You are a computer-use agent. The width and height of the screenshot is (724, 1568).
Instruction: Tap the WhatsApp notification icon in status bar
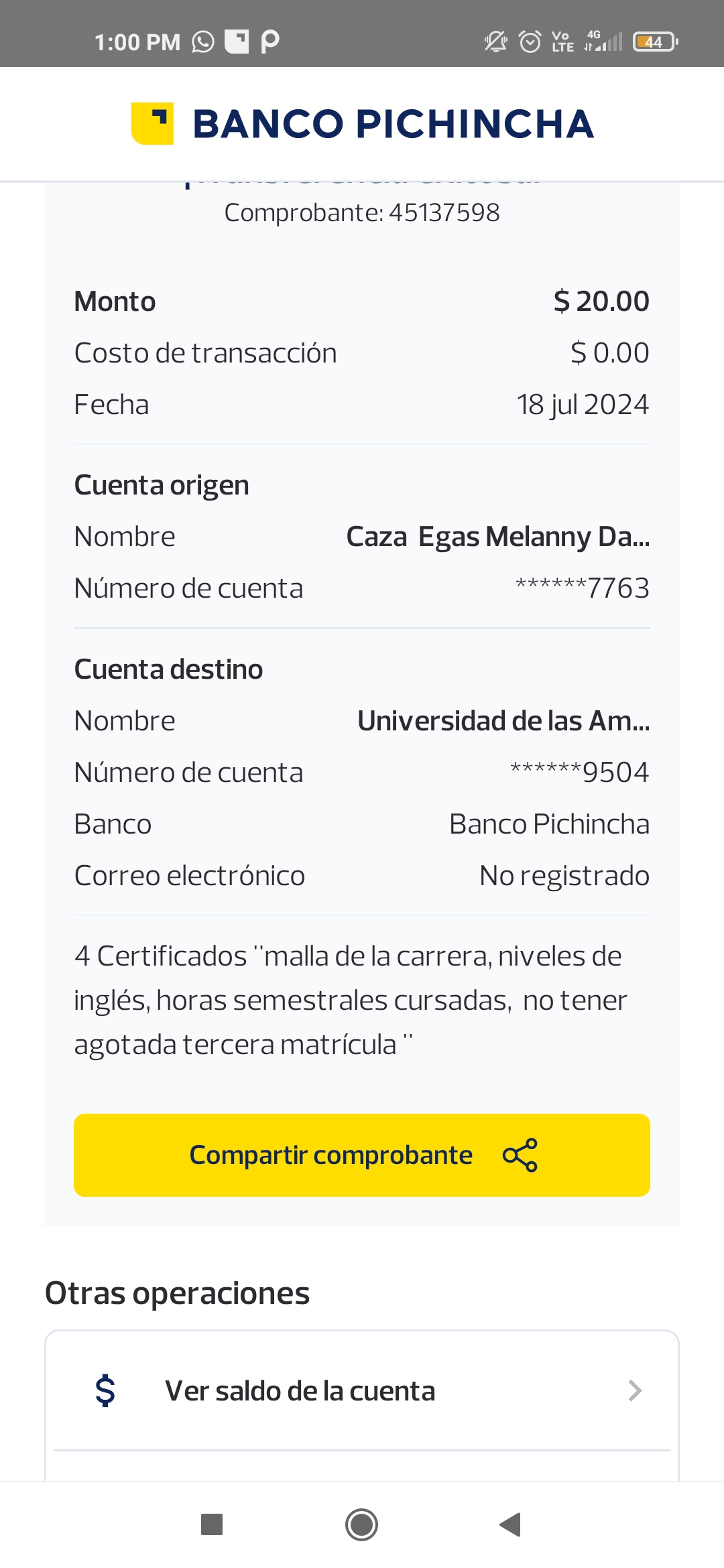coord(203,42)
